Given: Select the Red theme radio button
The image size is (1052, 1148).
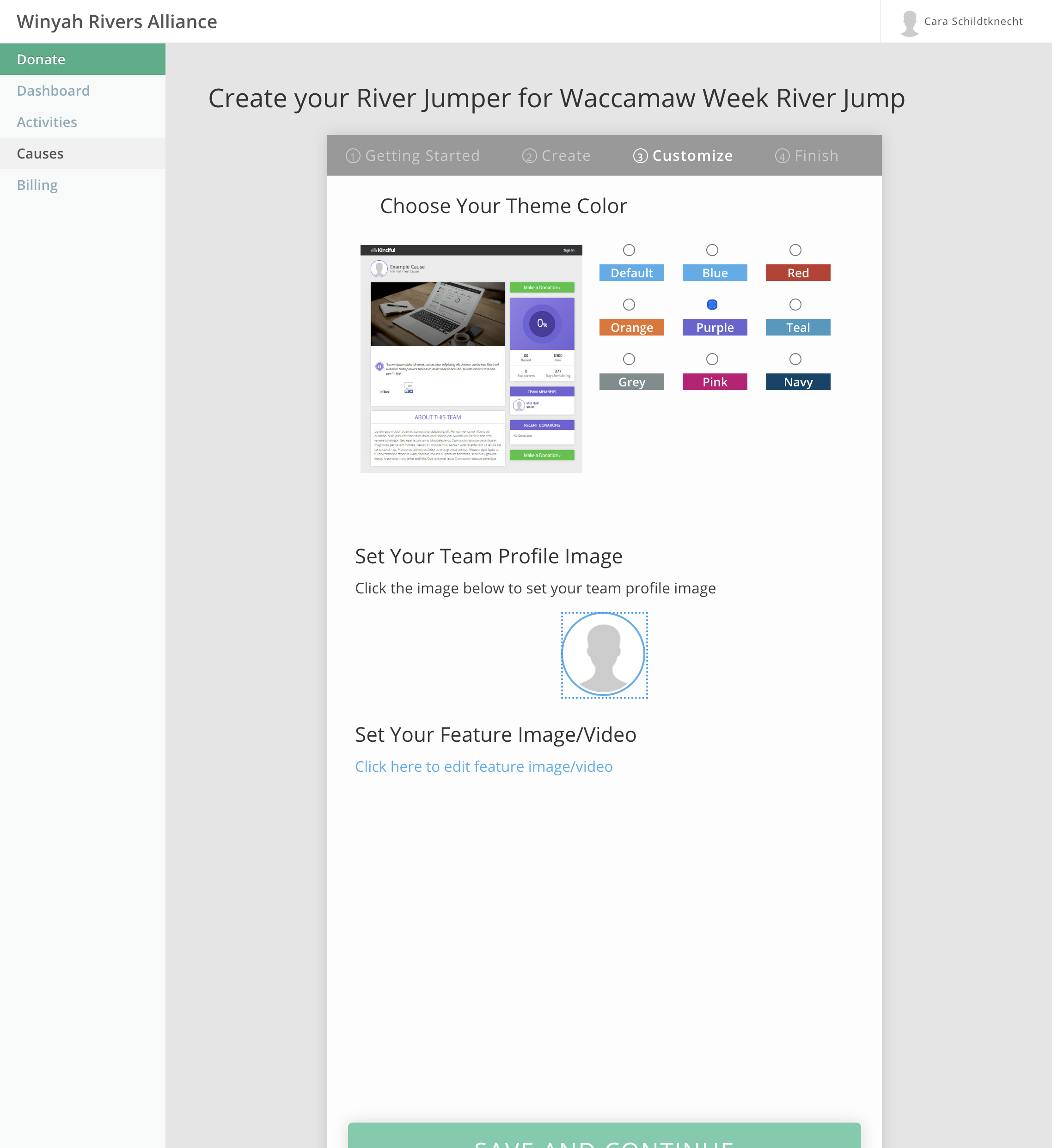Looking at the screenshot, I should [x=795, y=250].
